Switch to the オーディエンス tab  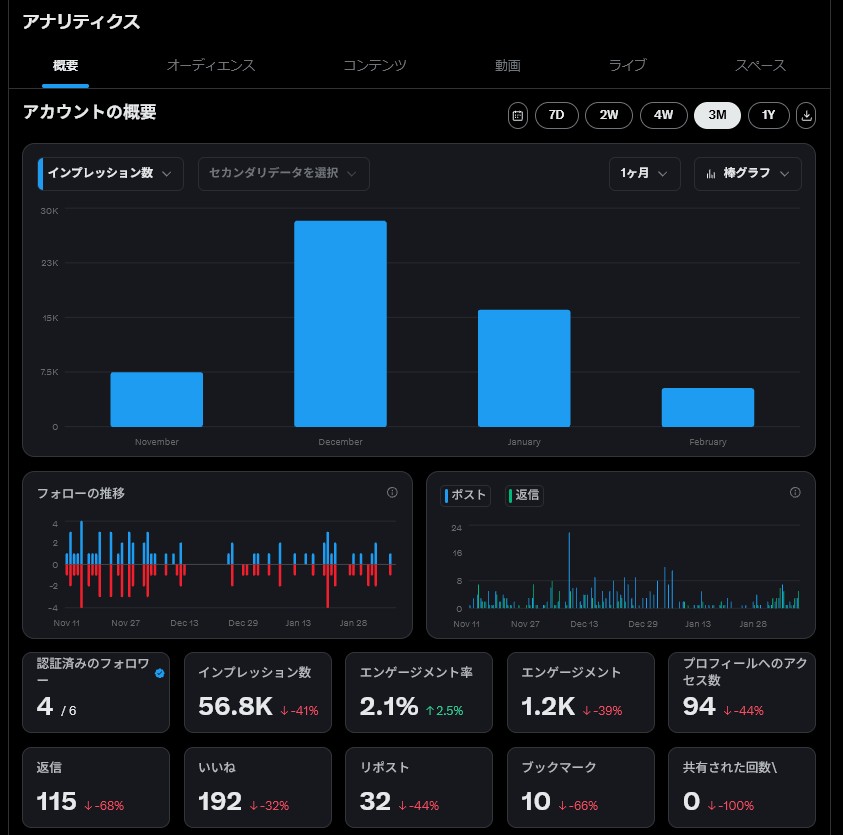211,66
